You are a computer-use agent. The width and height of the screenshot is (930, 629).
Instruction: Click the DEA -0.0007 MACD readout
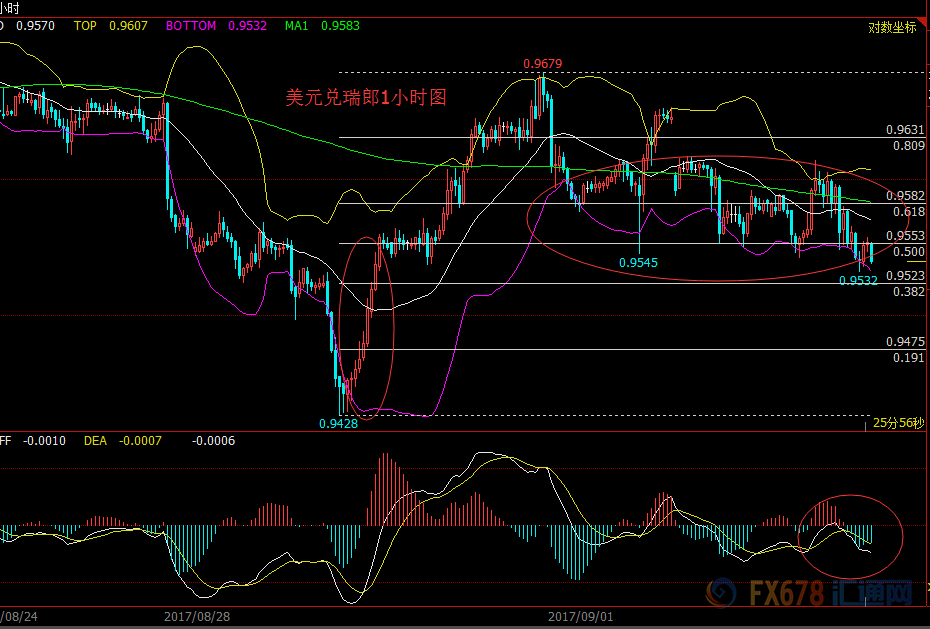tap(122, 441)
